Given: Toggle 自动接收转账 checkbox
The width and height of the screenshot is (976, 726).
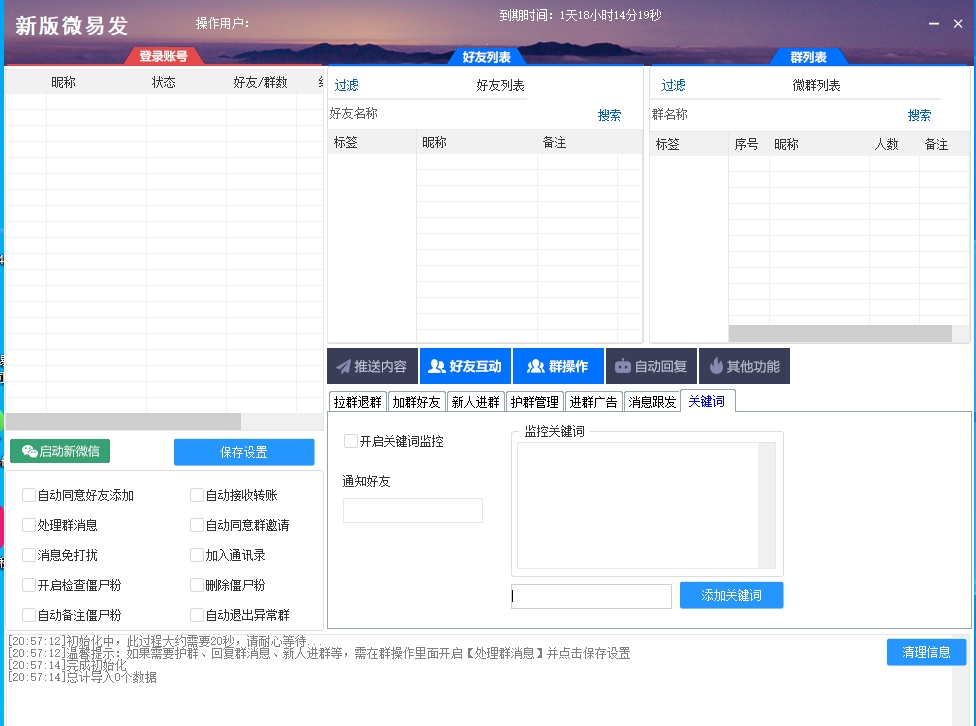Looking at the screenshot, I should tap(197, 495).
